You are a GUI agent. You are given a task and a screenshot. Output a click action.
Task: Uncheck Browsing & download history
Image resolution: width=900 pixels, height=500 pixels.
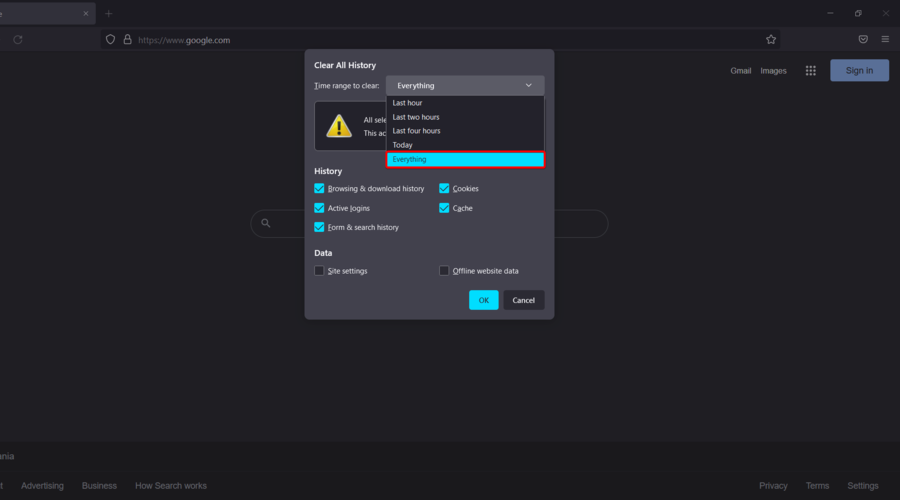(x=320, y=188)
